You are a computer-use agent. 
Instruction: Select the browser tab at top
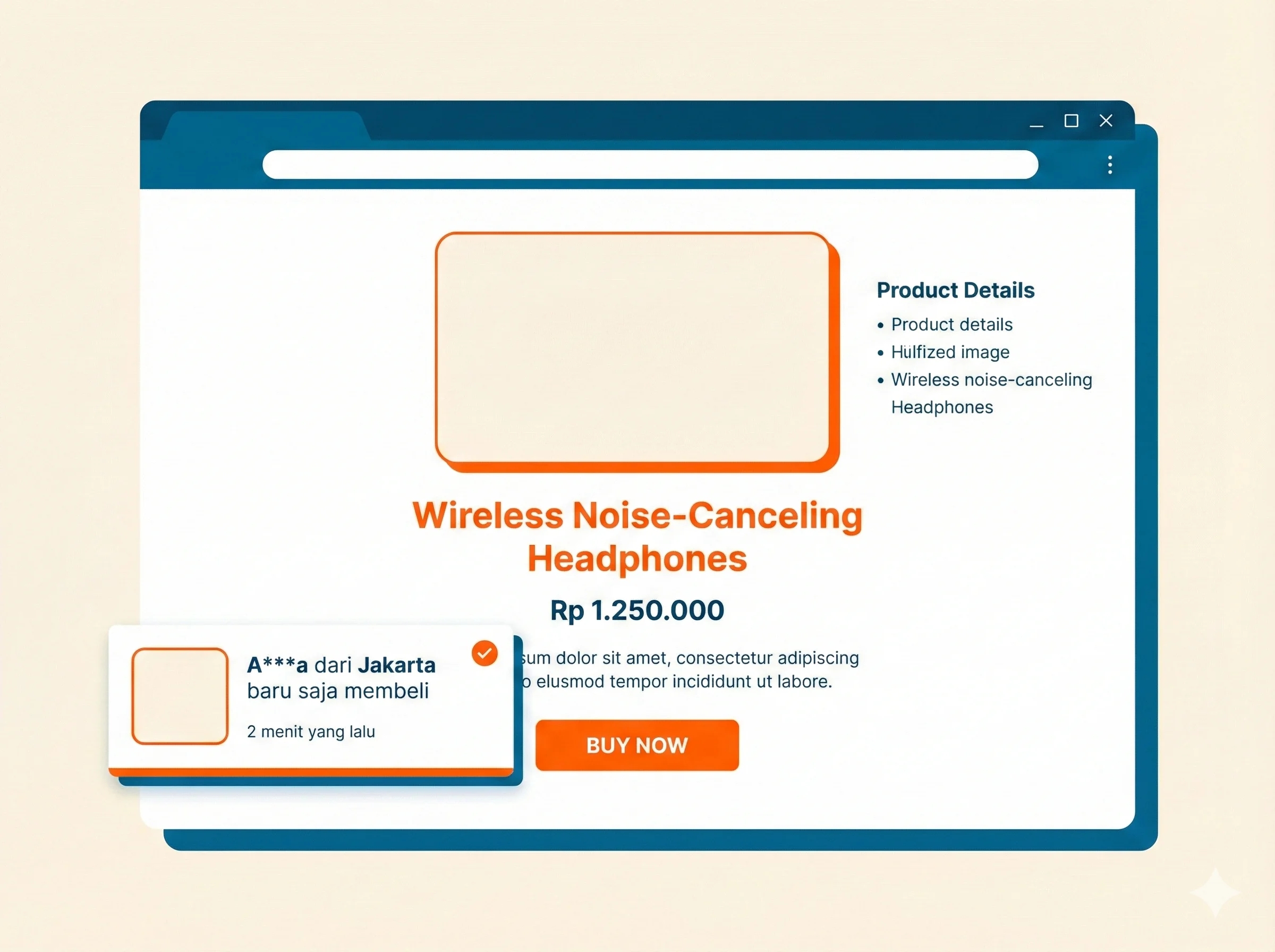click(265, 126)
